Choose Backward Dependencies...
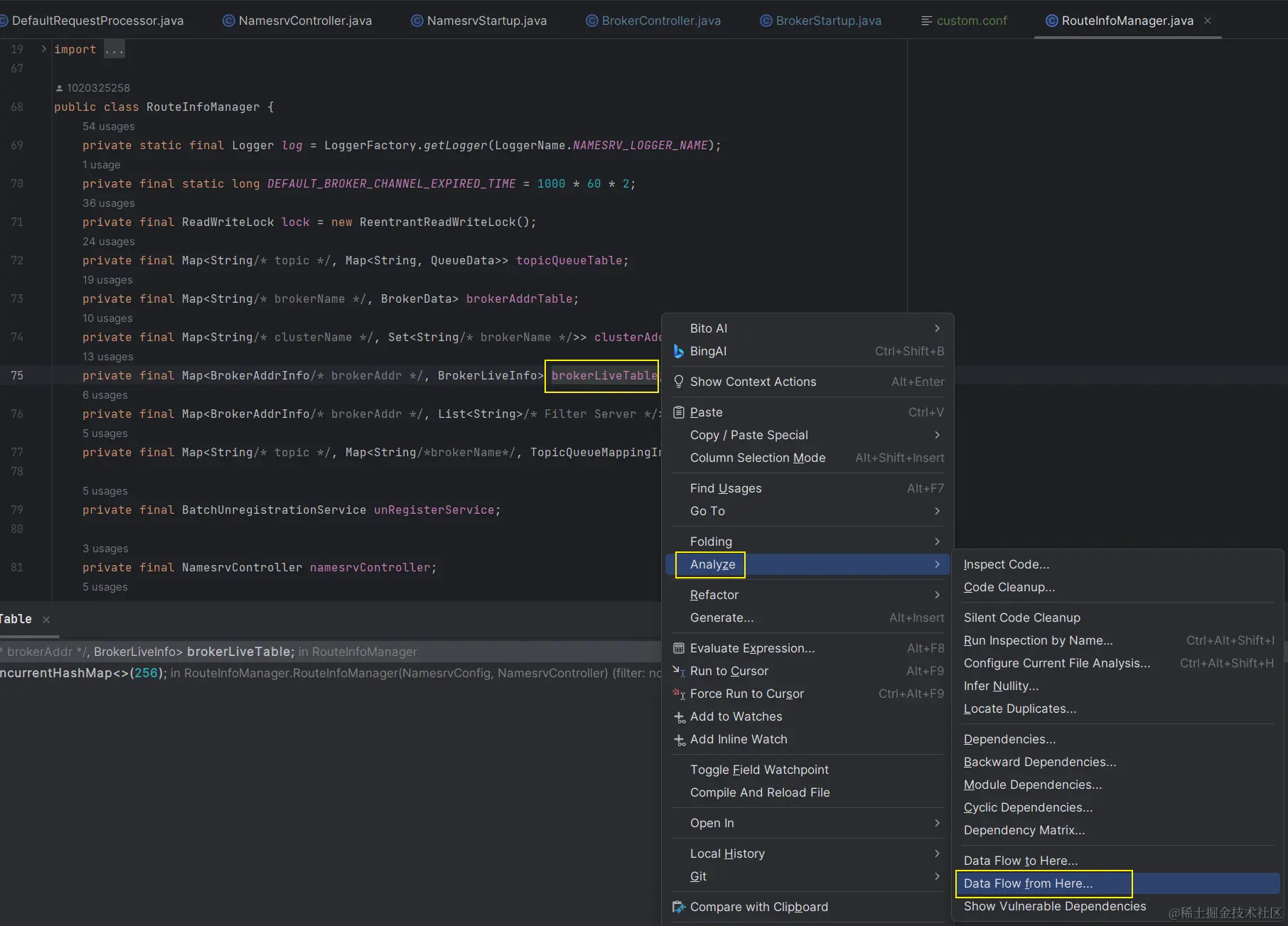The height and width of the screenshot is (926, 1288). point(1118,762)
